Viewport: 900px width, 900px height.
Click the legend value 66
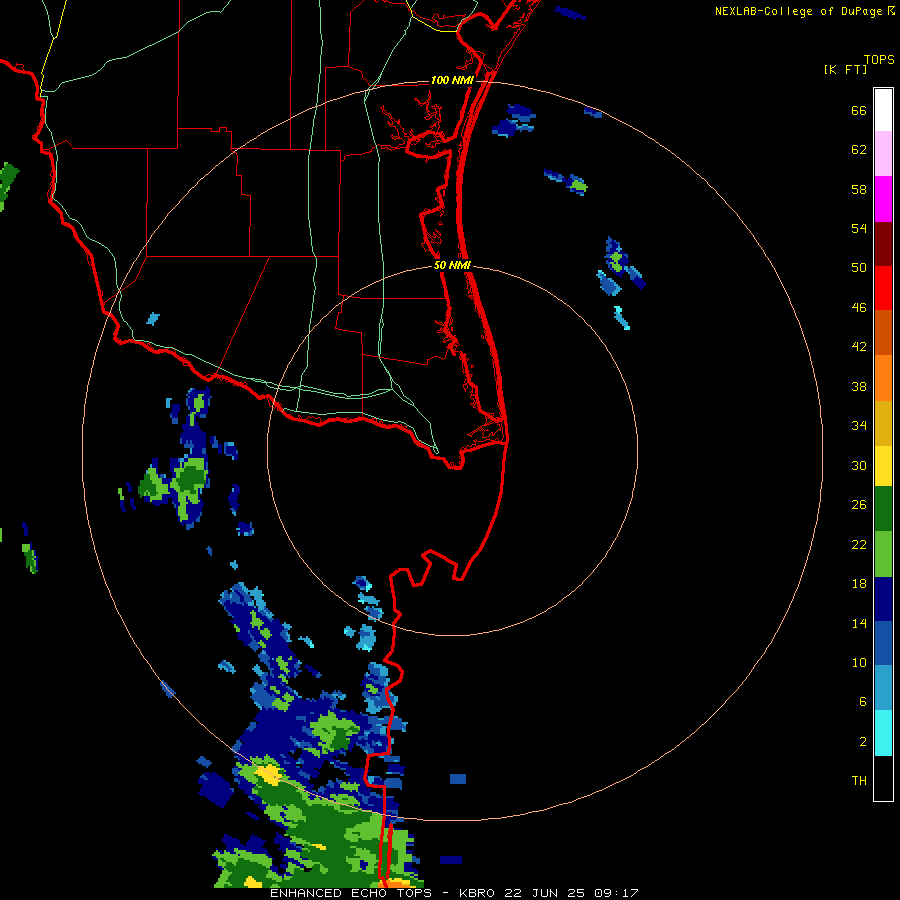(x=859, y=110)
